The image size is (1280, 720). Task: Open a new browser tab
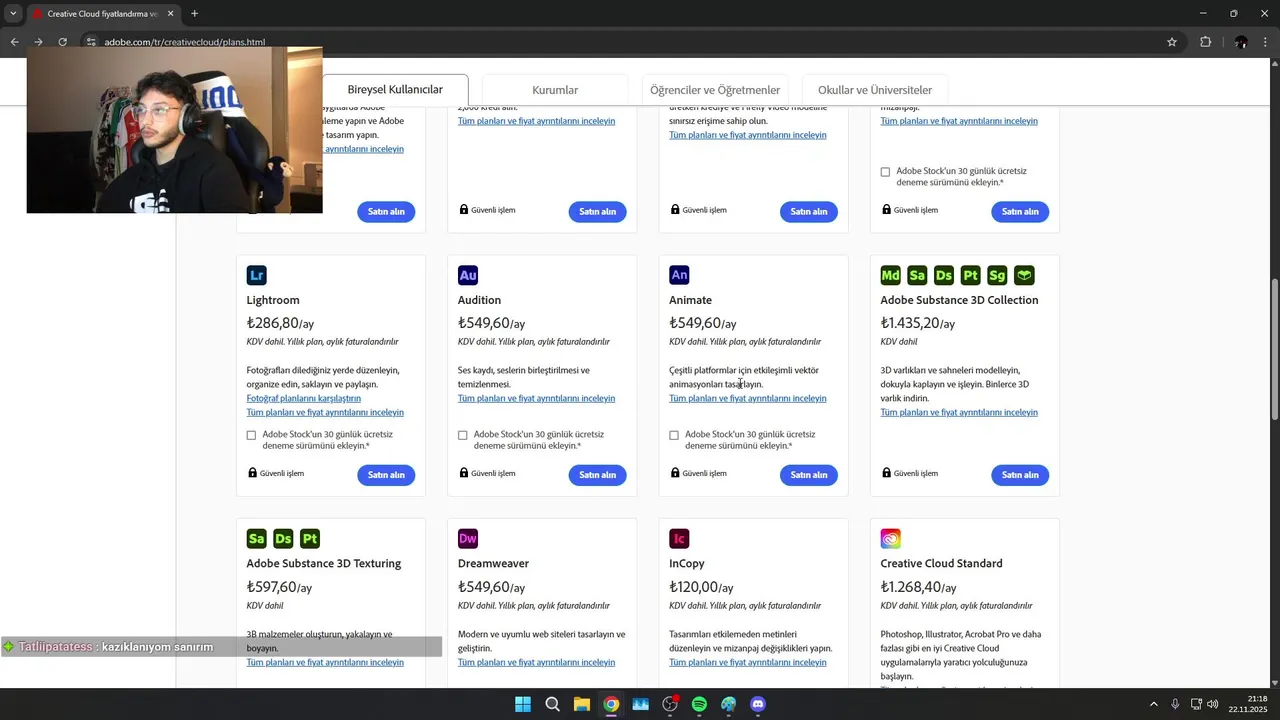tap(194, 14)
